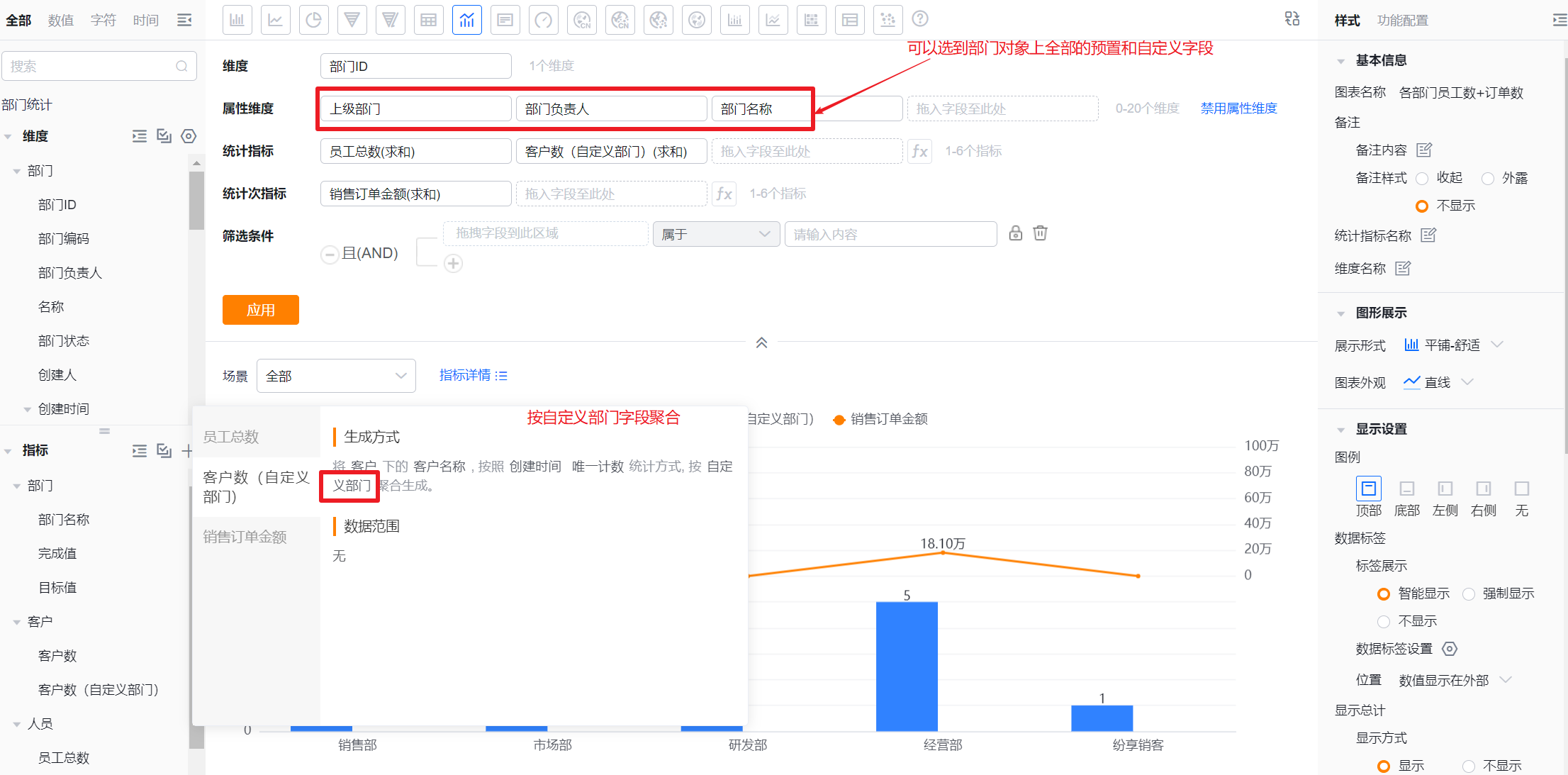
Task: Select 智能显示 label option
Action: click(1384, 593)
